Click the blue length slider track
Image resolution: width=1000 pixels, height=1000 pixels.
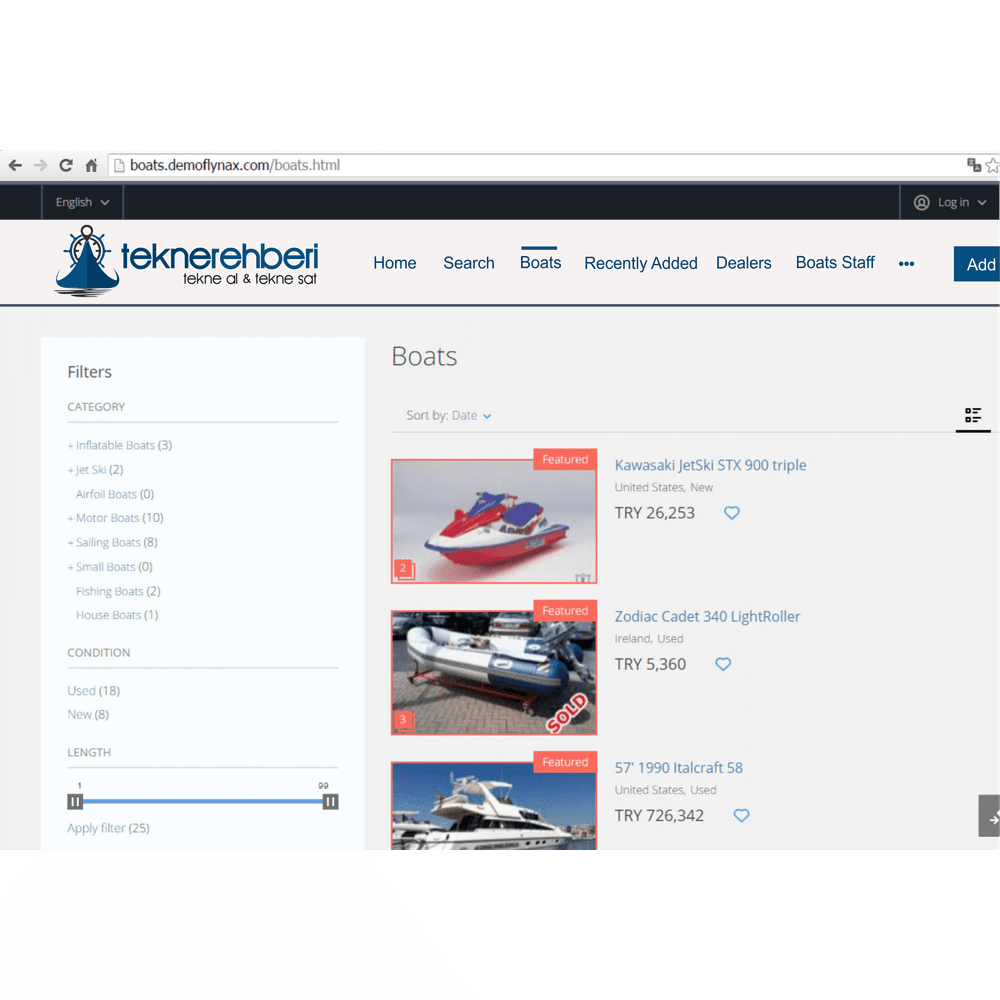coord(203,802)
